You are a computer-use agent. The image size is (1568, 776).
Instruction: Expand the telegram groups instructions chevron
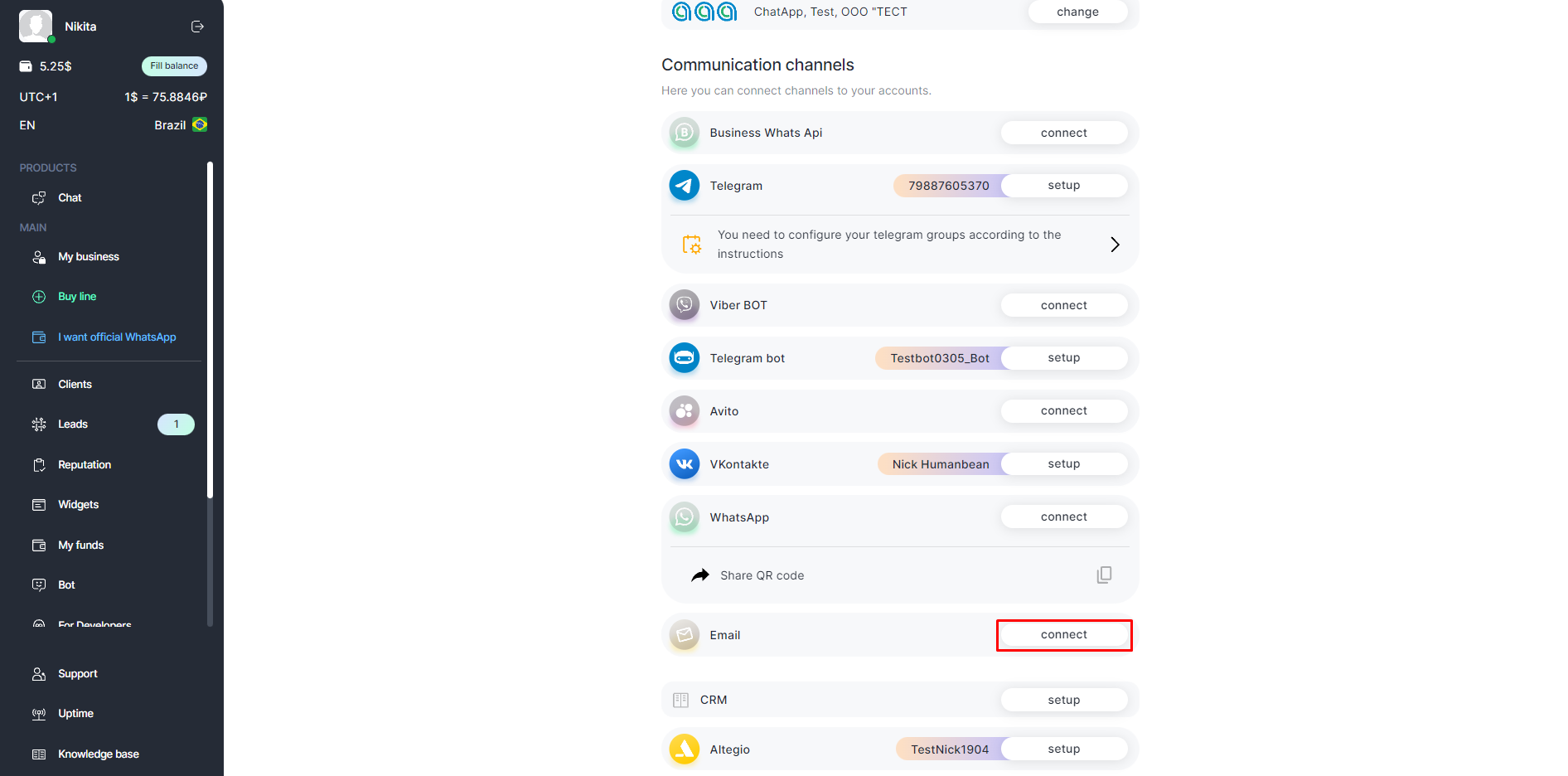(1115, 245)
